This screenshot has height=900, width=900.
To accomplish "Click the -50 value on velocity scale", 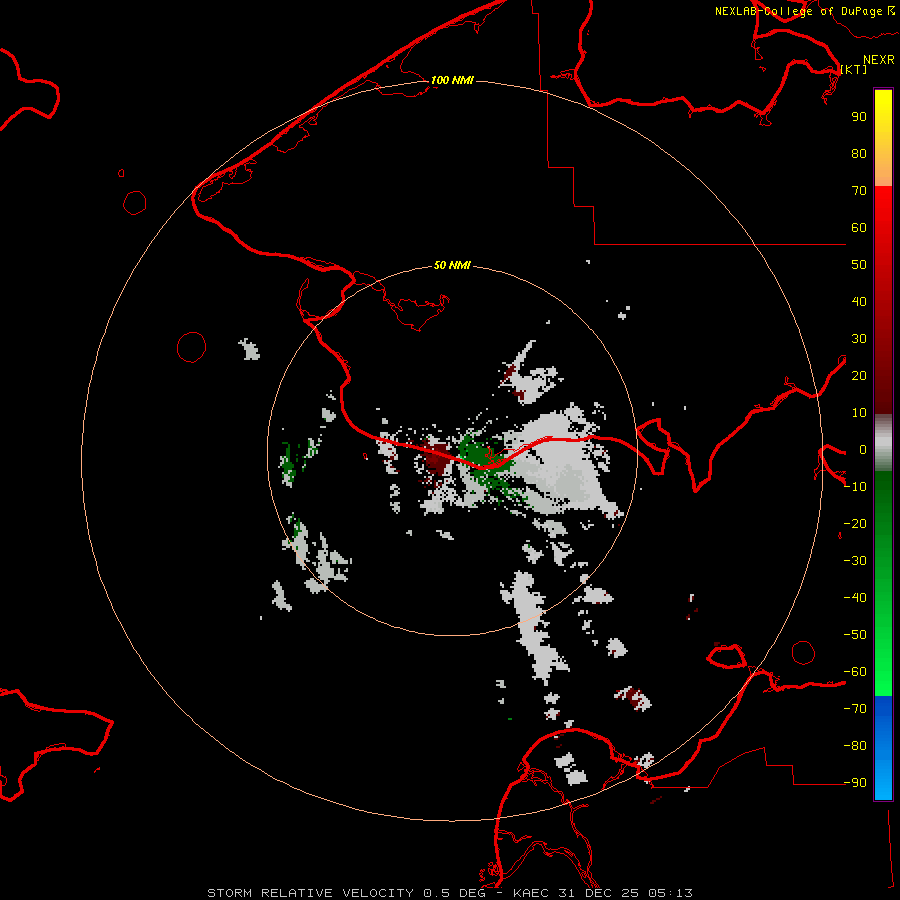I will [855, 635].
